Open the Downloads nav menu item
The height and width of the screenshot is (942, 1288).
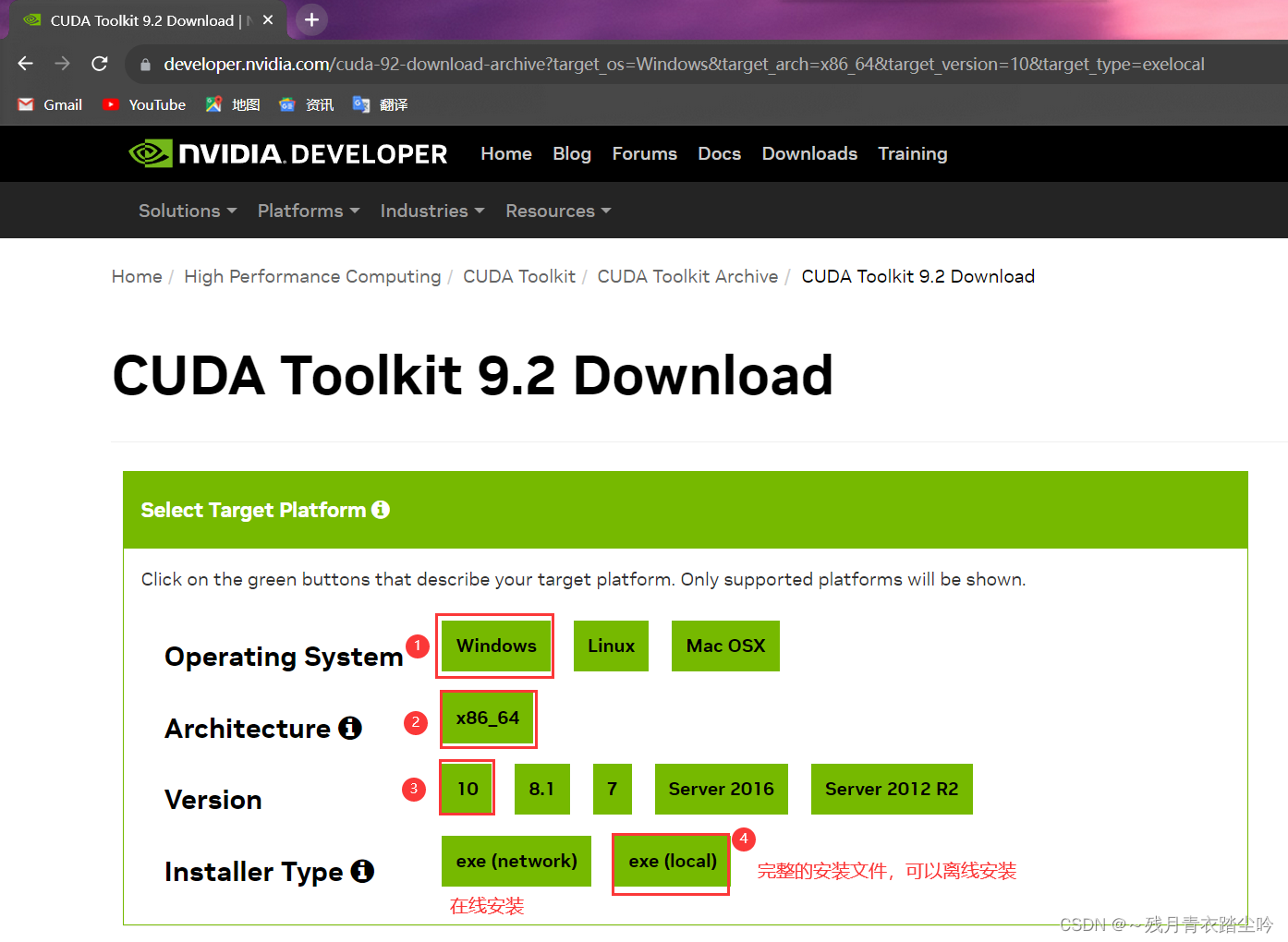[x=809, y=153]
